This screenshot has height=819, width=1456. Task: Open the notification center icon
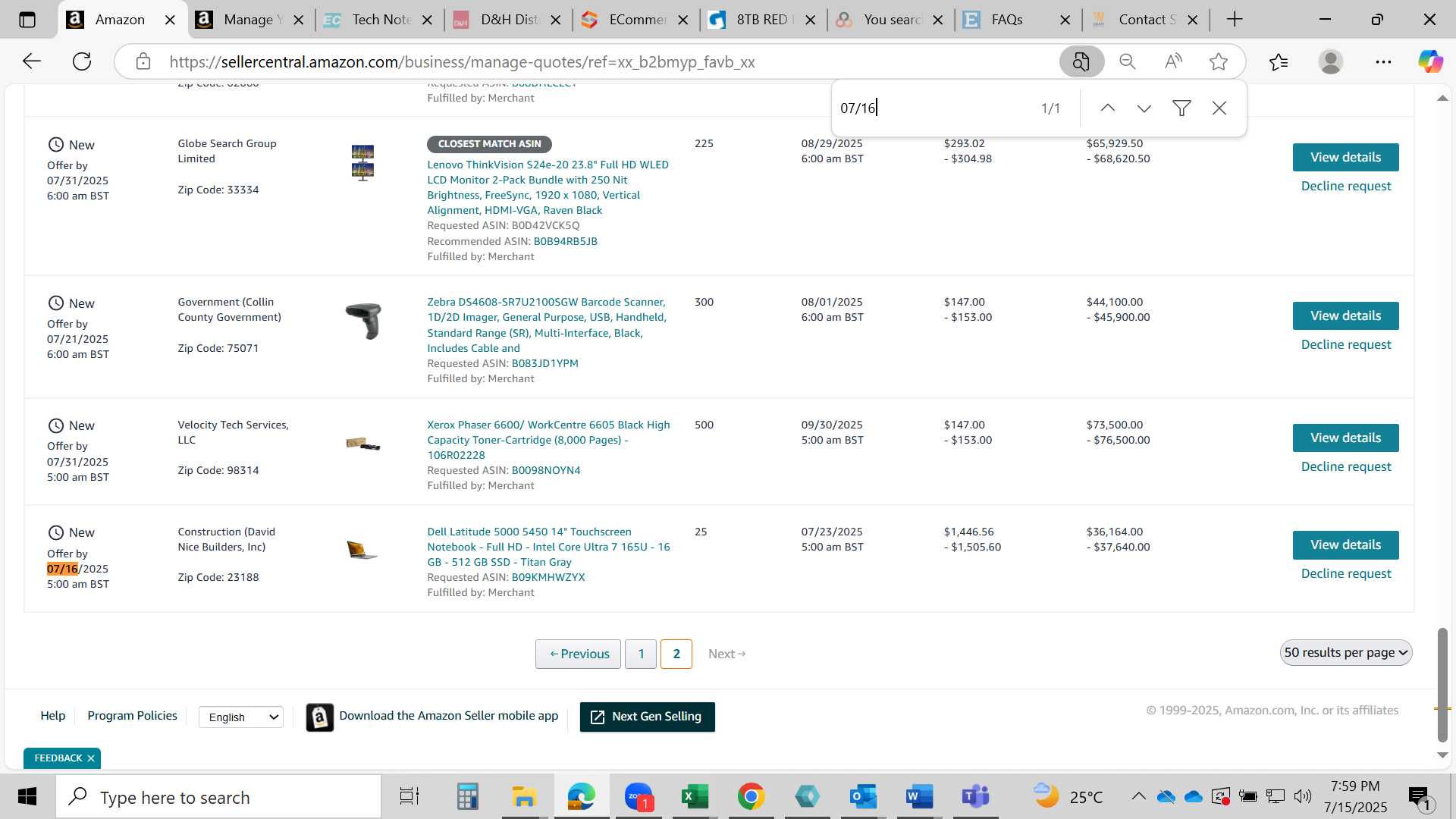[1419, 797]
